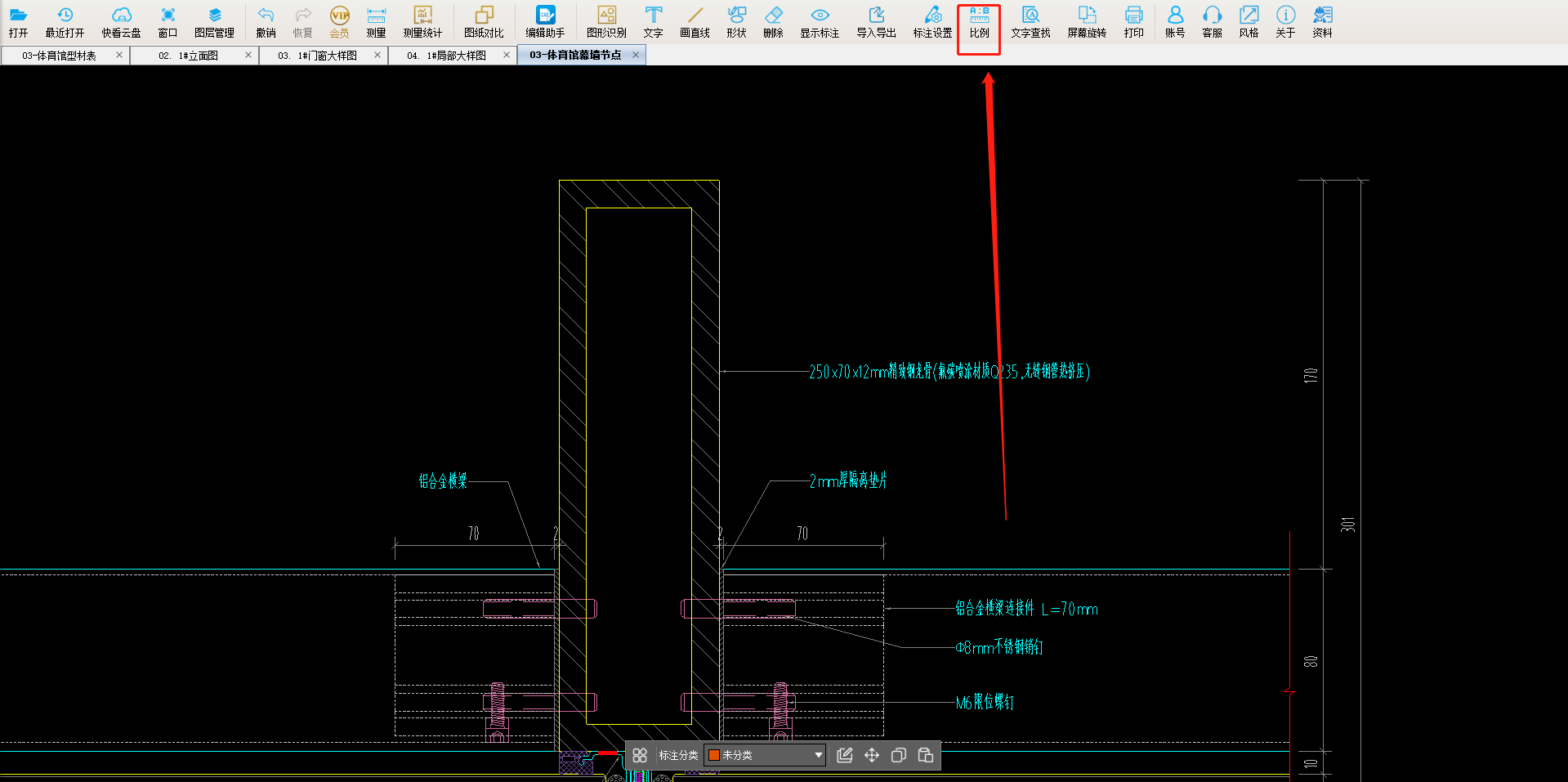This screenshot has width=1568, height=782.
Task: Select the 画直线 draw line tool
Action: (695, 22)
